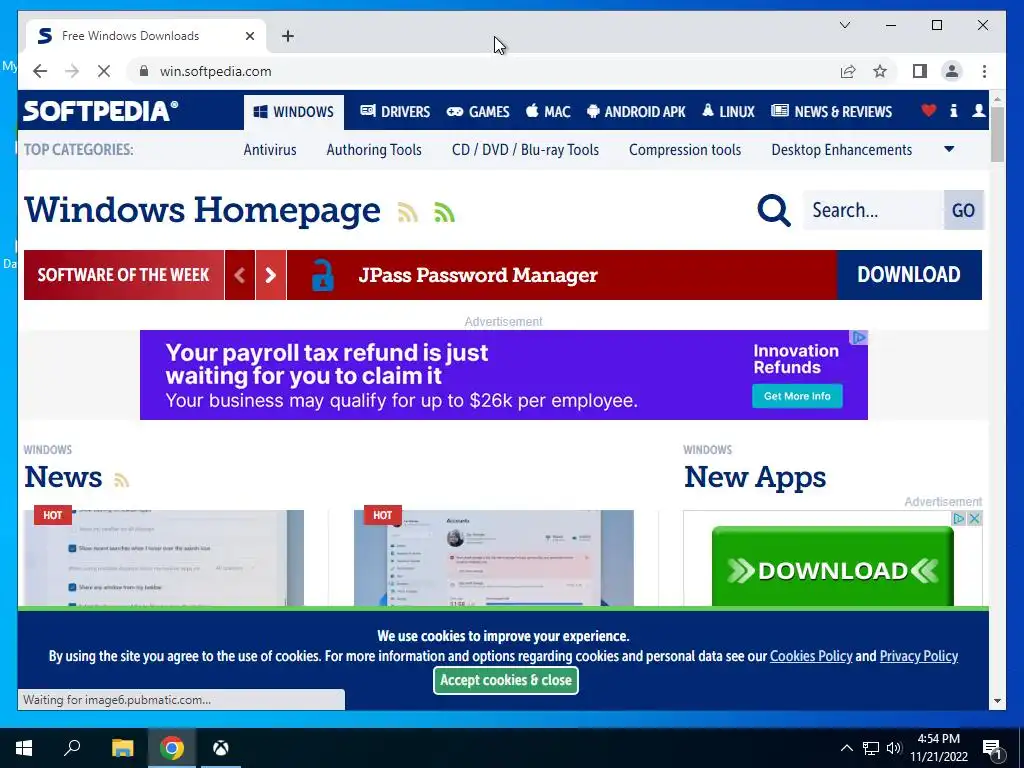Click the Softpedia logo
This screenshot has height=768, width=1024.
pos(101,111)
